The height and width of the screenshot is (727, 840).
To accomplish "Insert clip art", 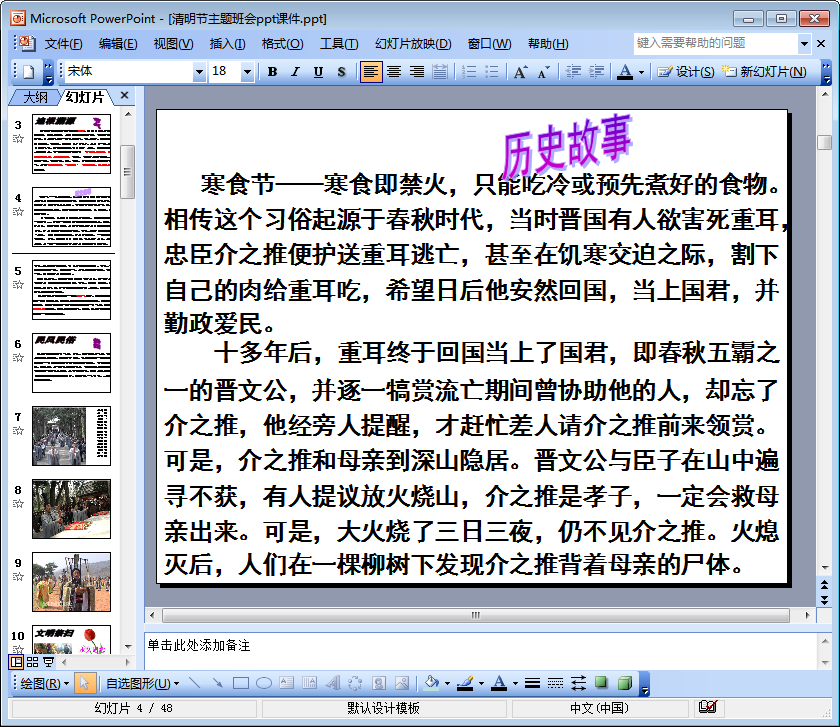I will pos(379,683).
